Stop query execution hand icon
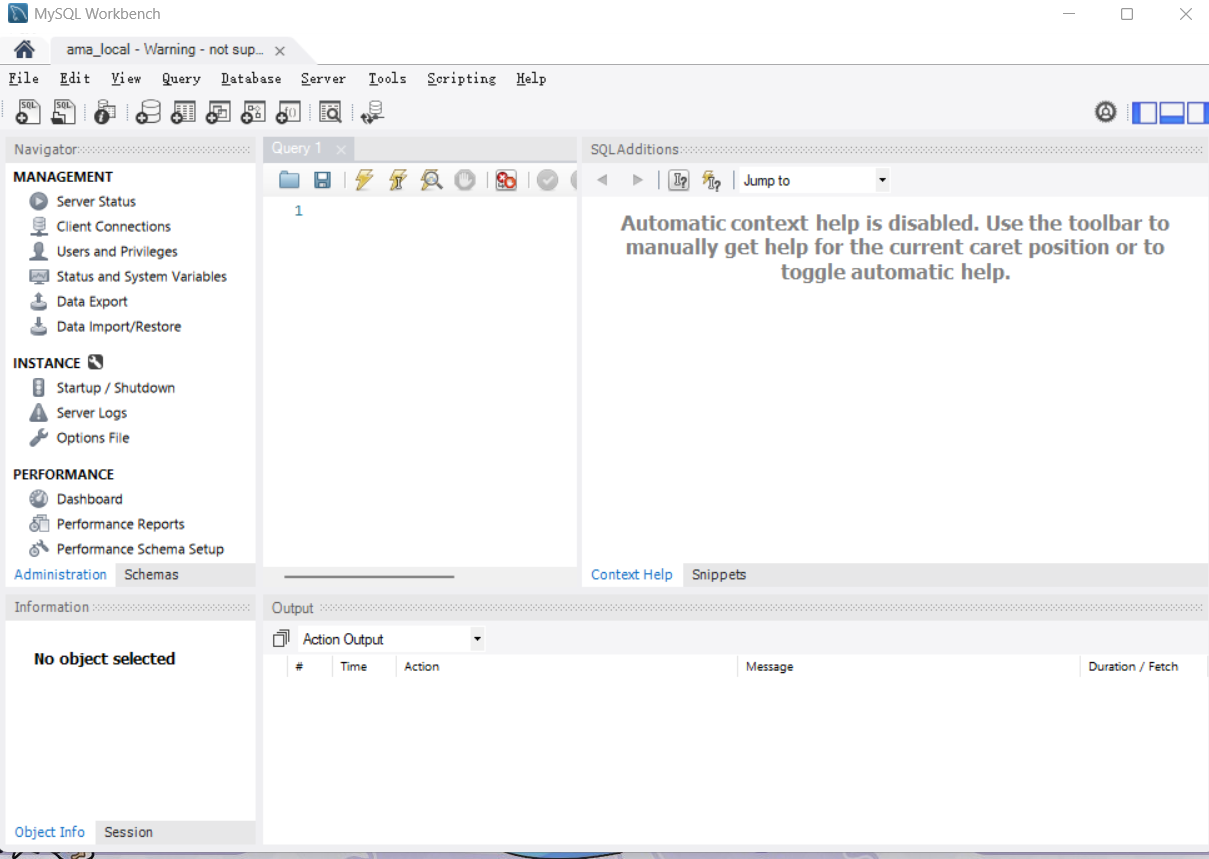The image size is (1209, 859). click(464, 180)
